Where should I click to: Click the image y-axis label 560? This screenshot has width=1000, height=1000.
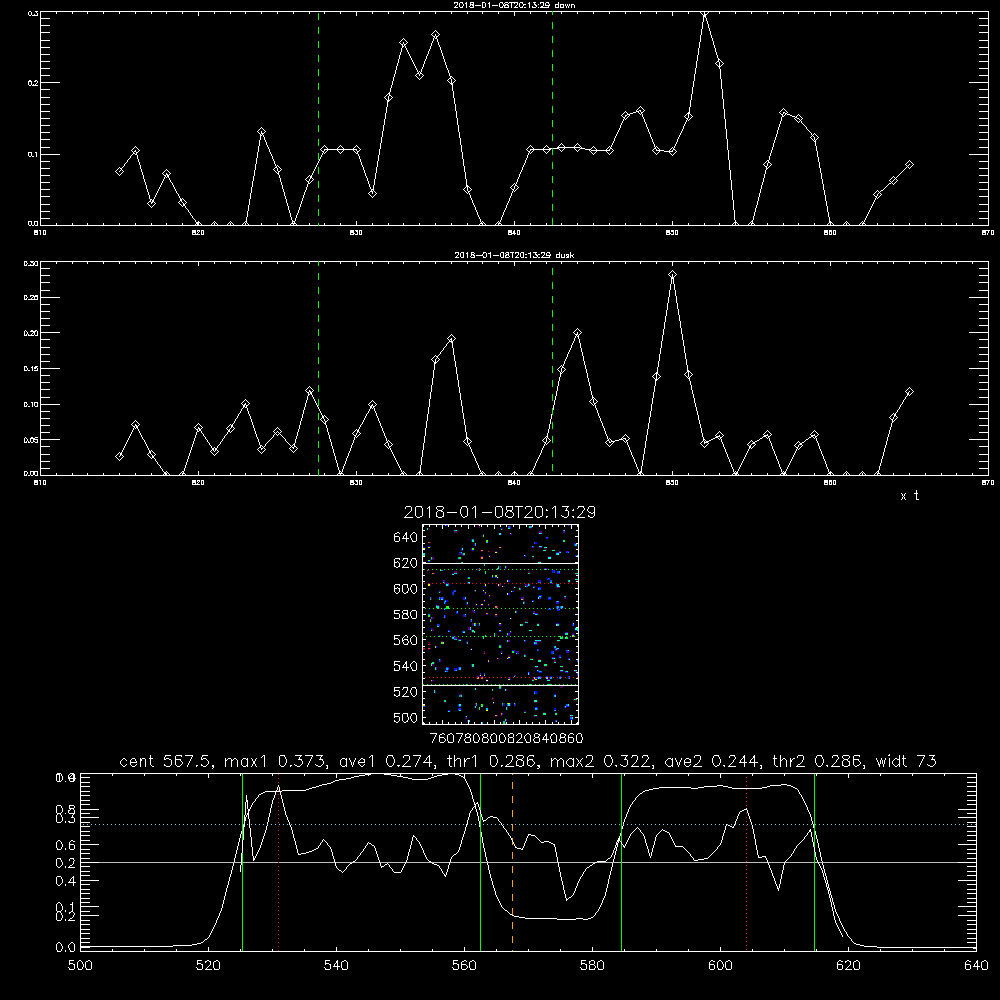(x=406, y=640)
